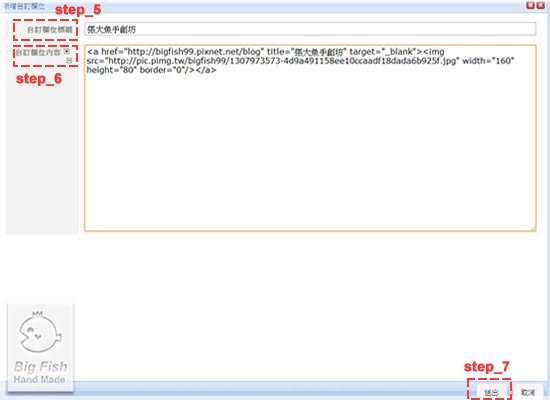Click inside the HTML content textarea
Image resolution: width=550 pixels, height=400 pixels.
point(310,138)
